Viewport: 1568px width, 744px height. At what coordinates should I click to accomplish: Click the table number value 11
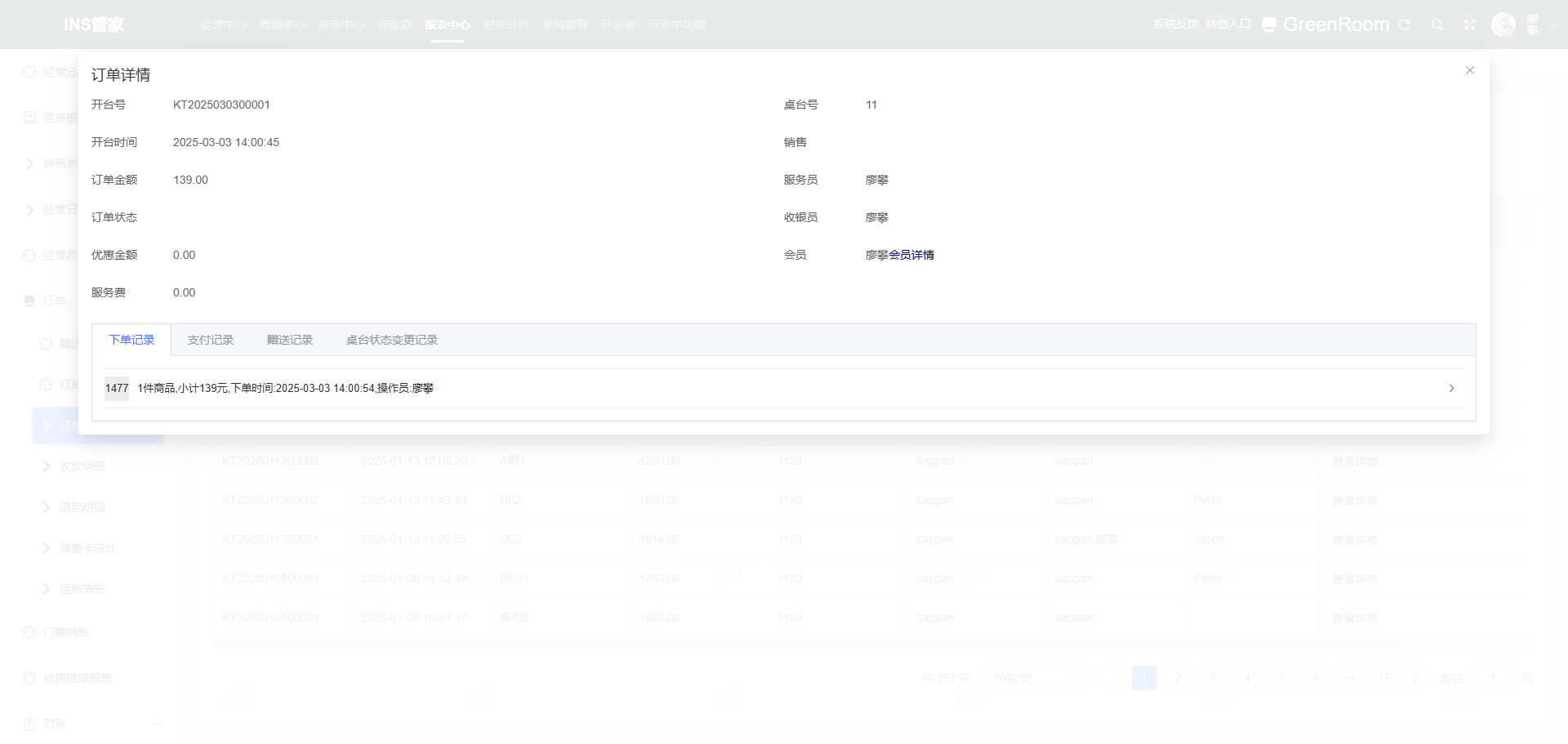click(x=871, y=105)
